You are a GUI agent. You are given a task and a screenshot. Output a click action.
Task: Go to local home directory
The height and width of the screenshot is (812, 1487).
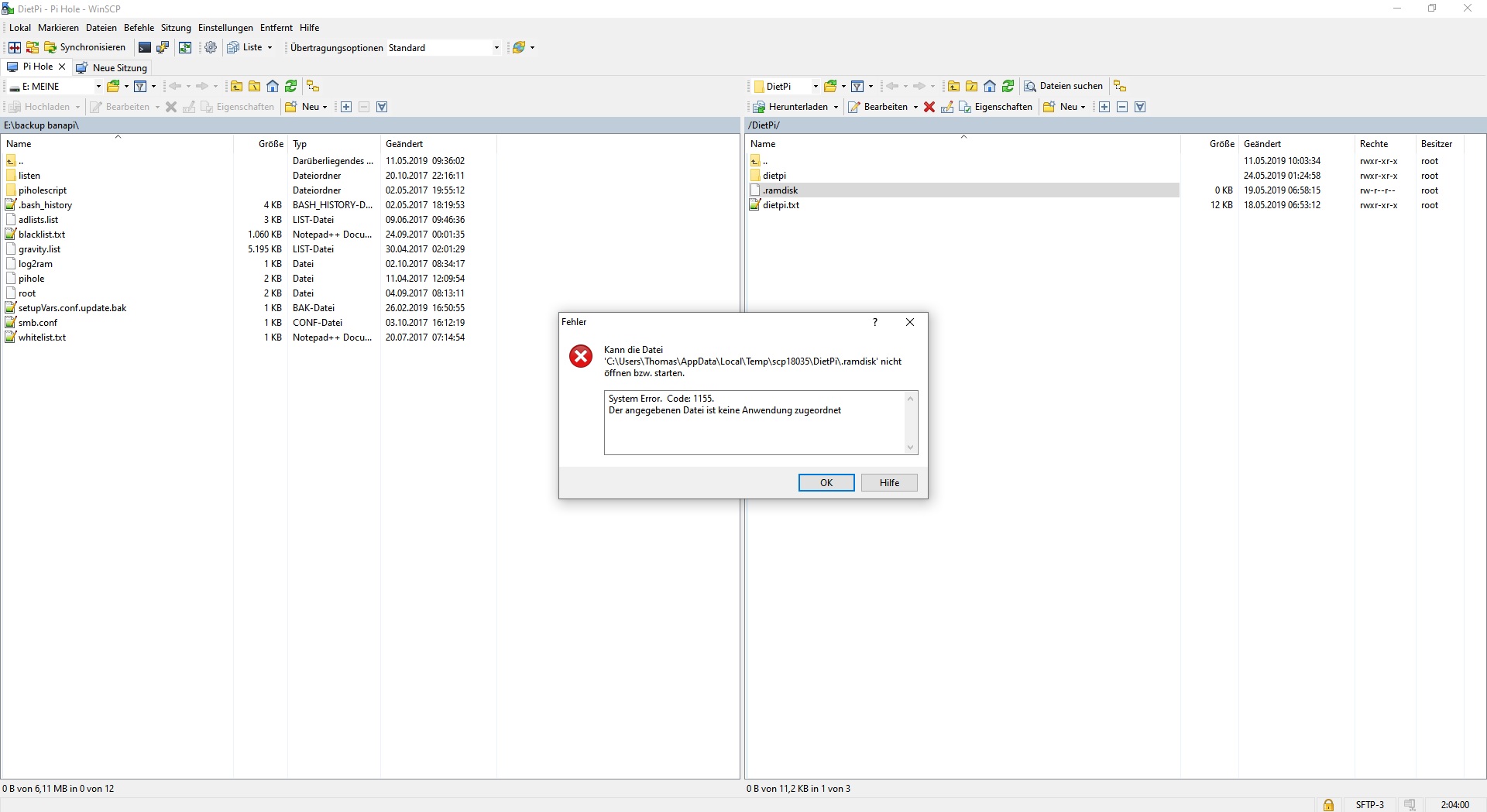click(x=273, y=86)
